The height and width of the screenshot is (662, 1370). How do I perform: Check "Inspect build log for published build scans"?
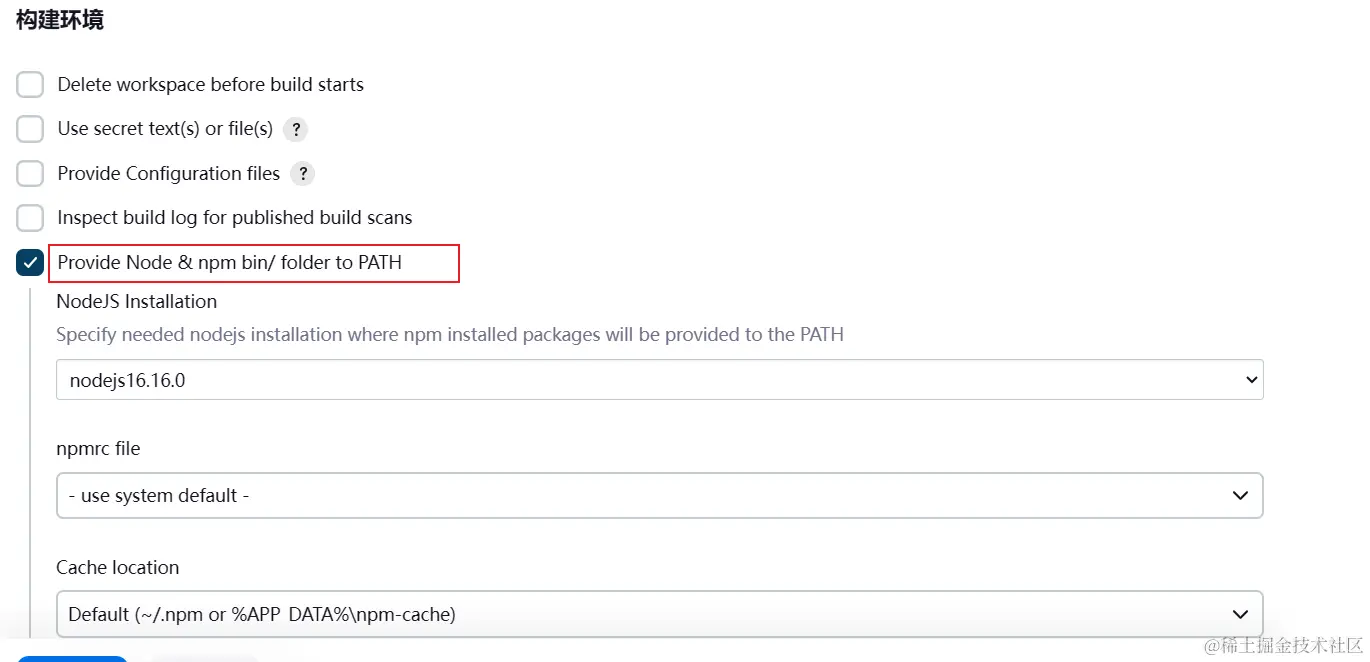pyautogui.click(x=29, y=217)
